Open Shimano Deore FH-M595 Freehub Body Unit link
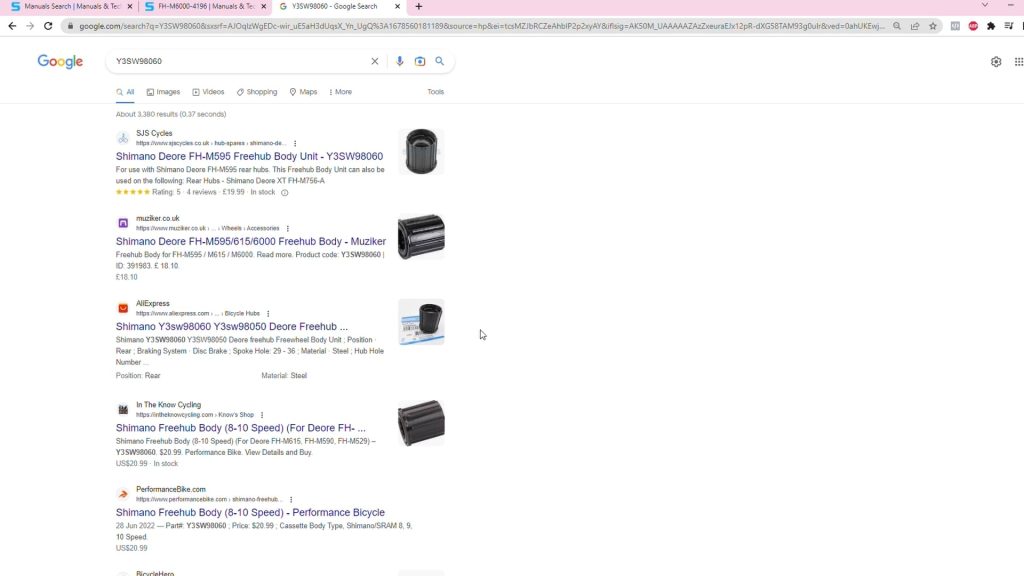Viewport: 1024px width, 576px height. [249, 157]
